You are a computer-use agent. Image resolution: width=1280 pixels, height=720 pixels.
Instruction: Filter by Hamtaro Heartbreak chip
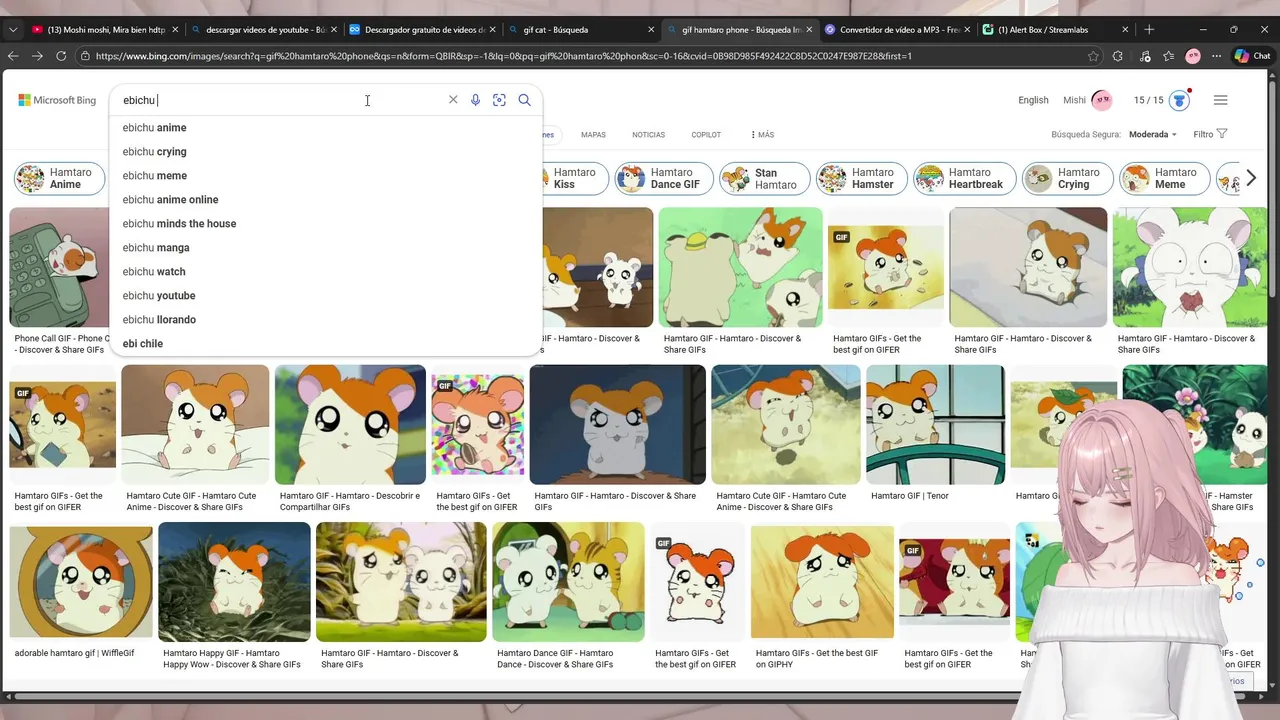[964, 179]
